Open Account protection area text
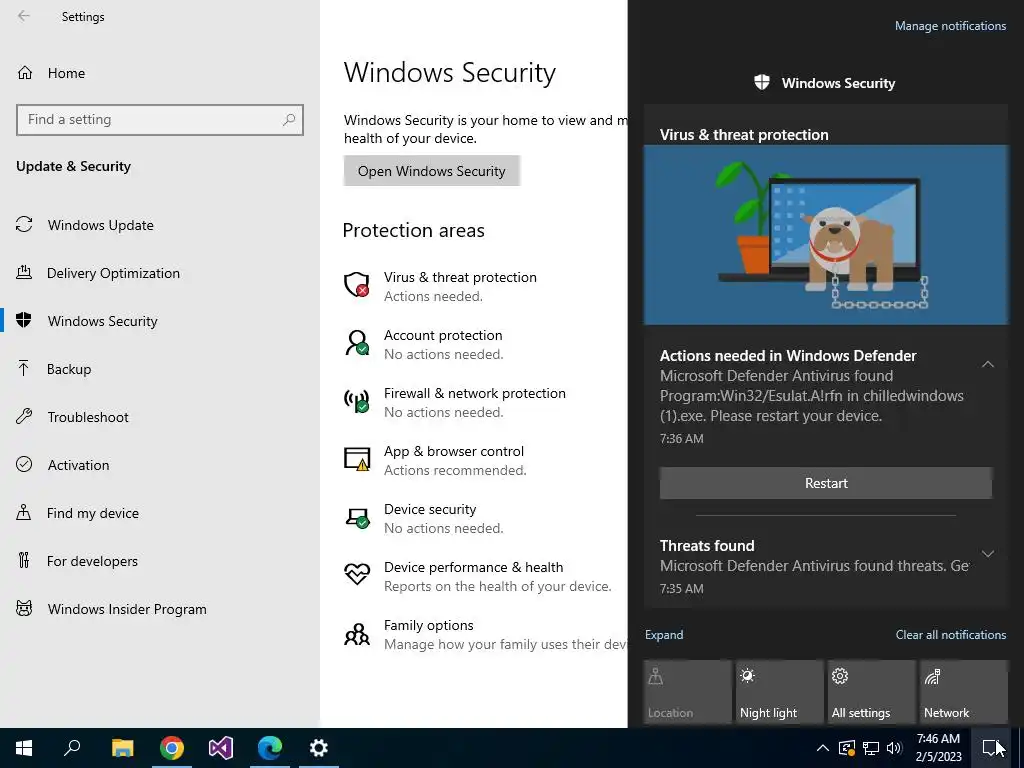 coord(443,335)
